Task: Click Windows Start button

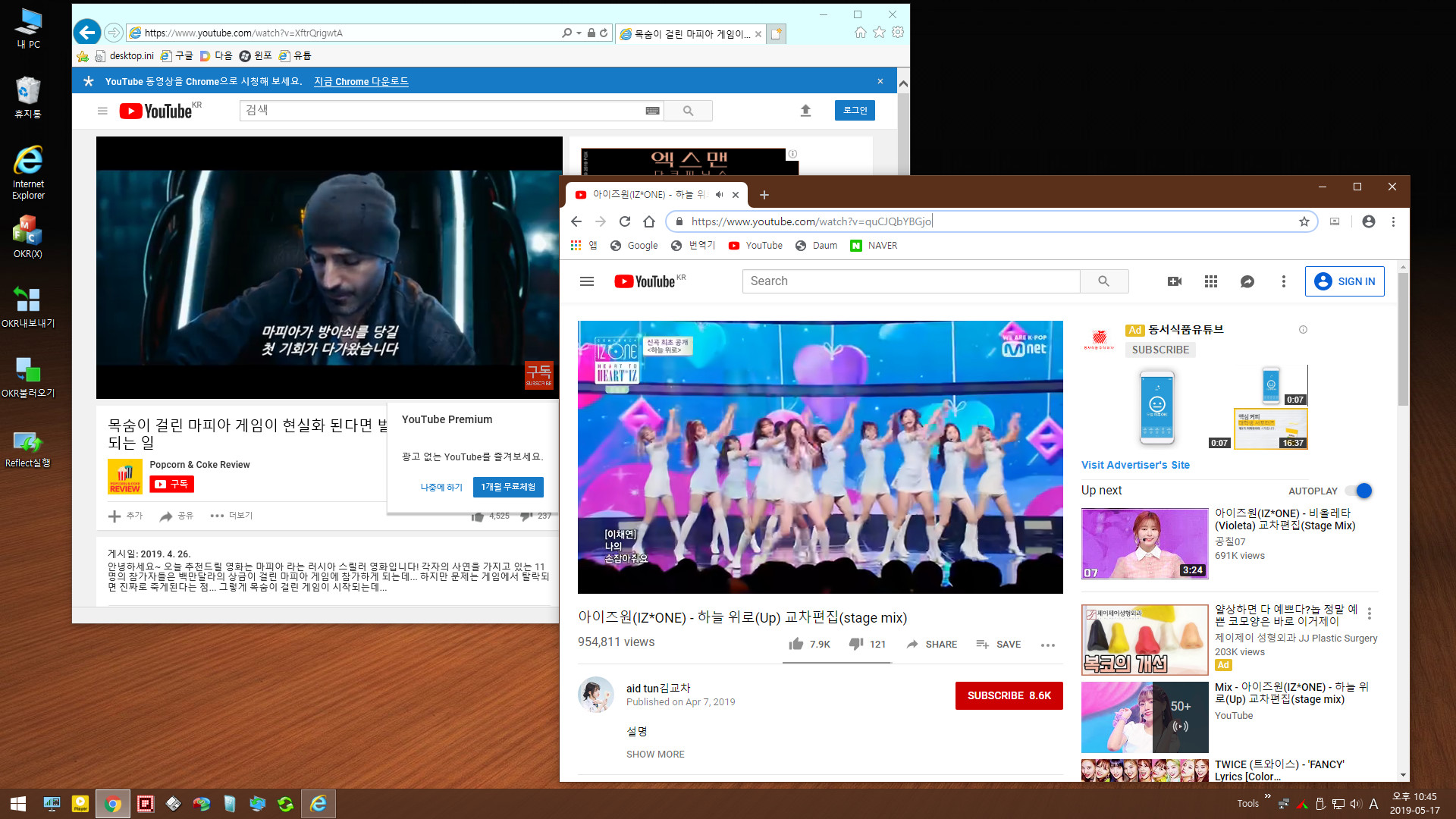Action: (18, 804)
